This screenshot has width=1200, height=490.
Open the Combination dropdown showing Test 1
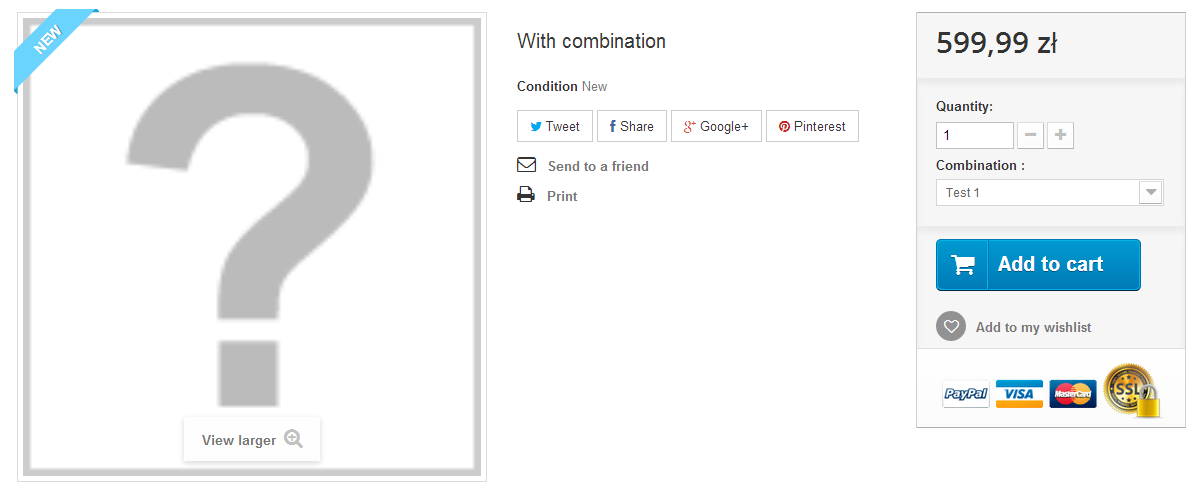point(1049,192)
